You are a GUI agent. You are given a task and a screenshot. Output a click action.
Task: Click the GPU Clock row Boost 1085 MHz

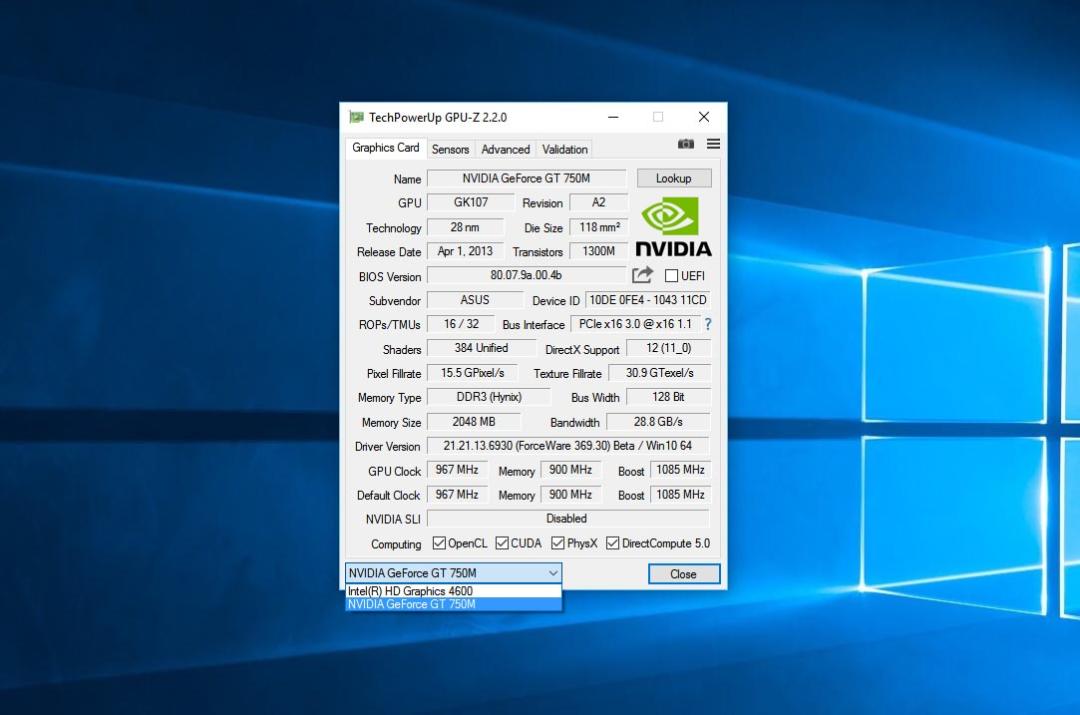[680, 470]
